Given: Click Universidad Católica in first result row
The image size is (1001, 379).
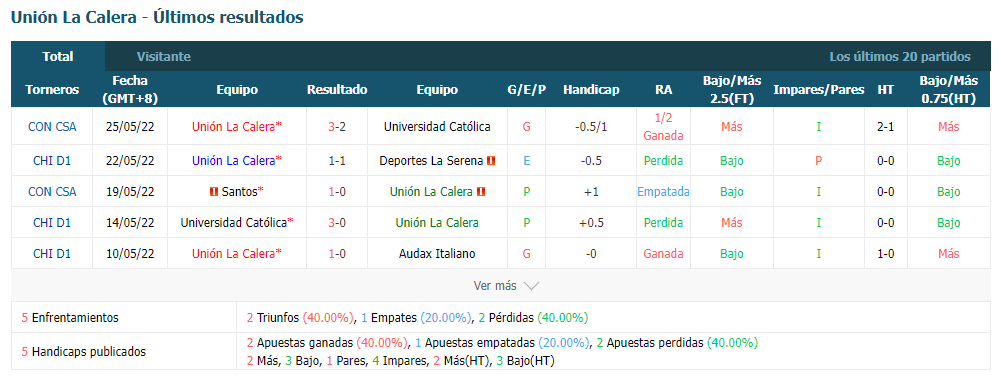Looking at the screenshot, I should 437,126.
